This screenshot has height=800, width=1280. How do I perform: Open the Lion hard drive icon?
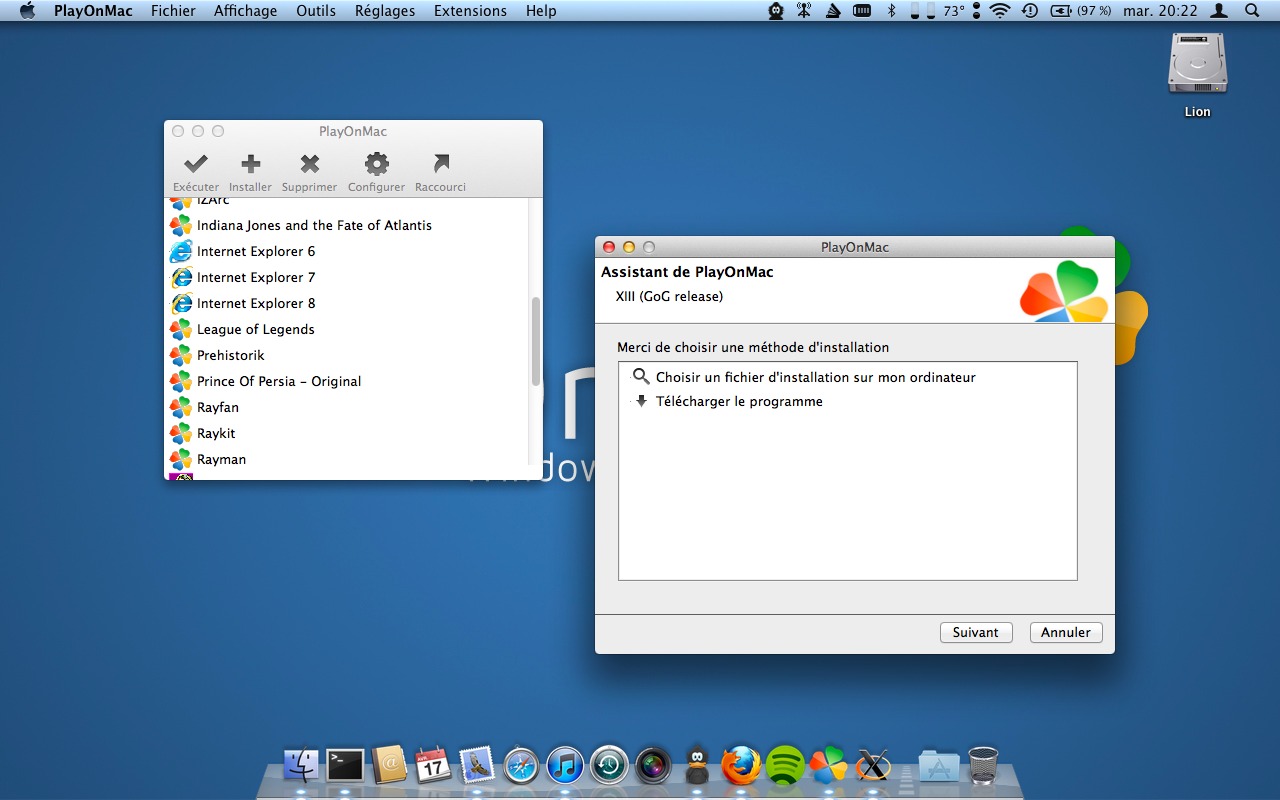pos(1197,68)
